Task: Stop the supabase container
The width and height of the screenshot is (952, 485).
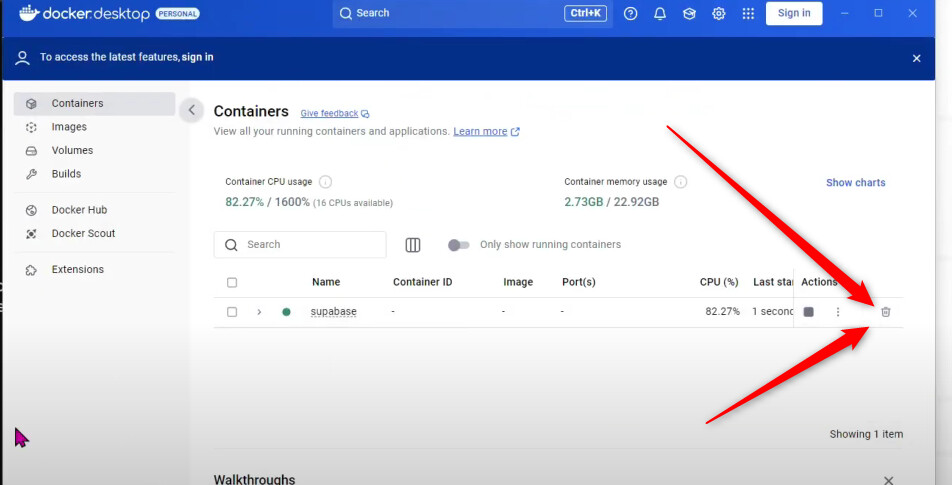Action: [809, 312]
